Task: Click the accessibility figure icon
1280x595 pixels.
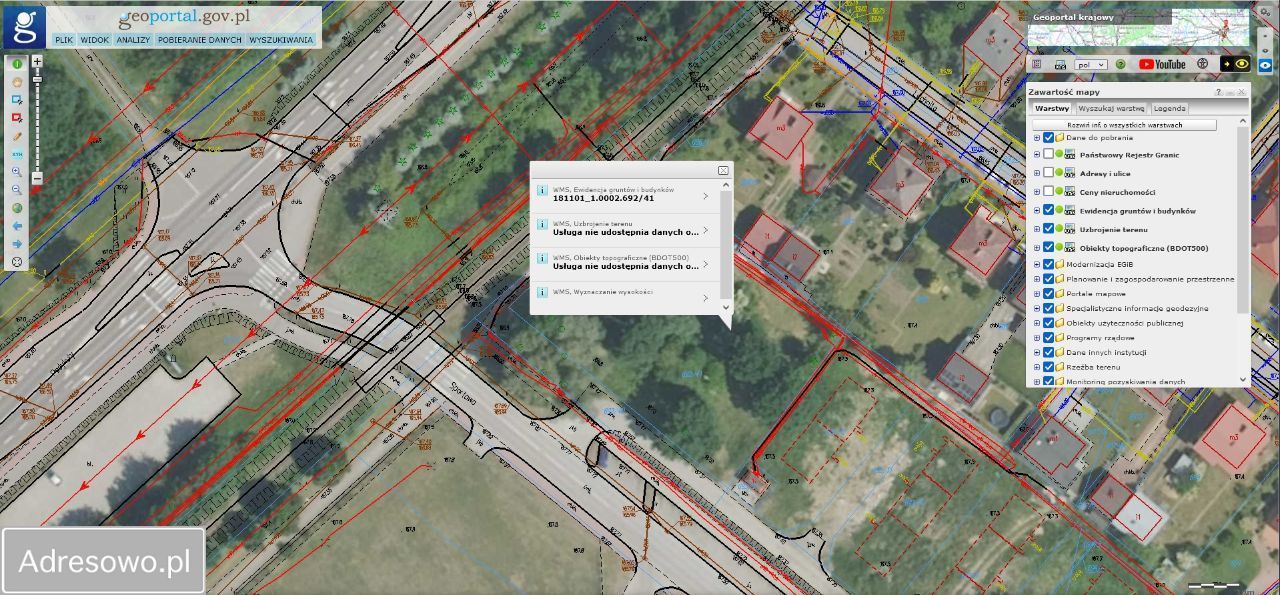Action: coord(1203,64)
